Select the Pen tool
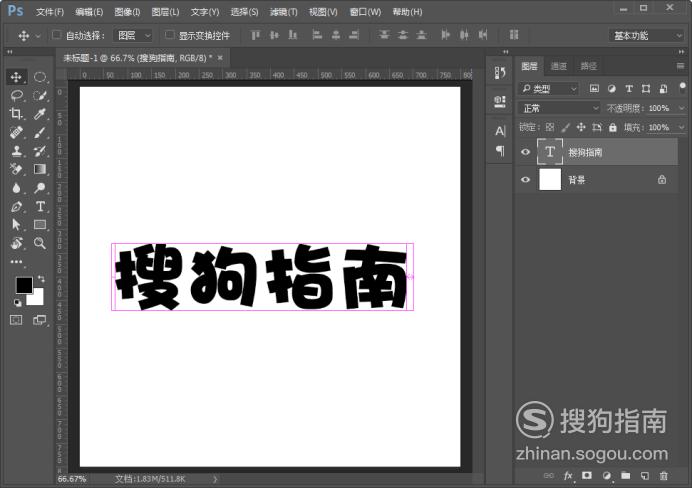692x488 pixels. (x=16, y=206)
